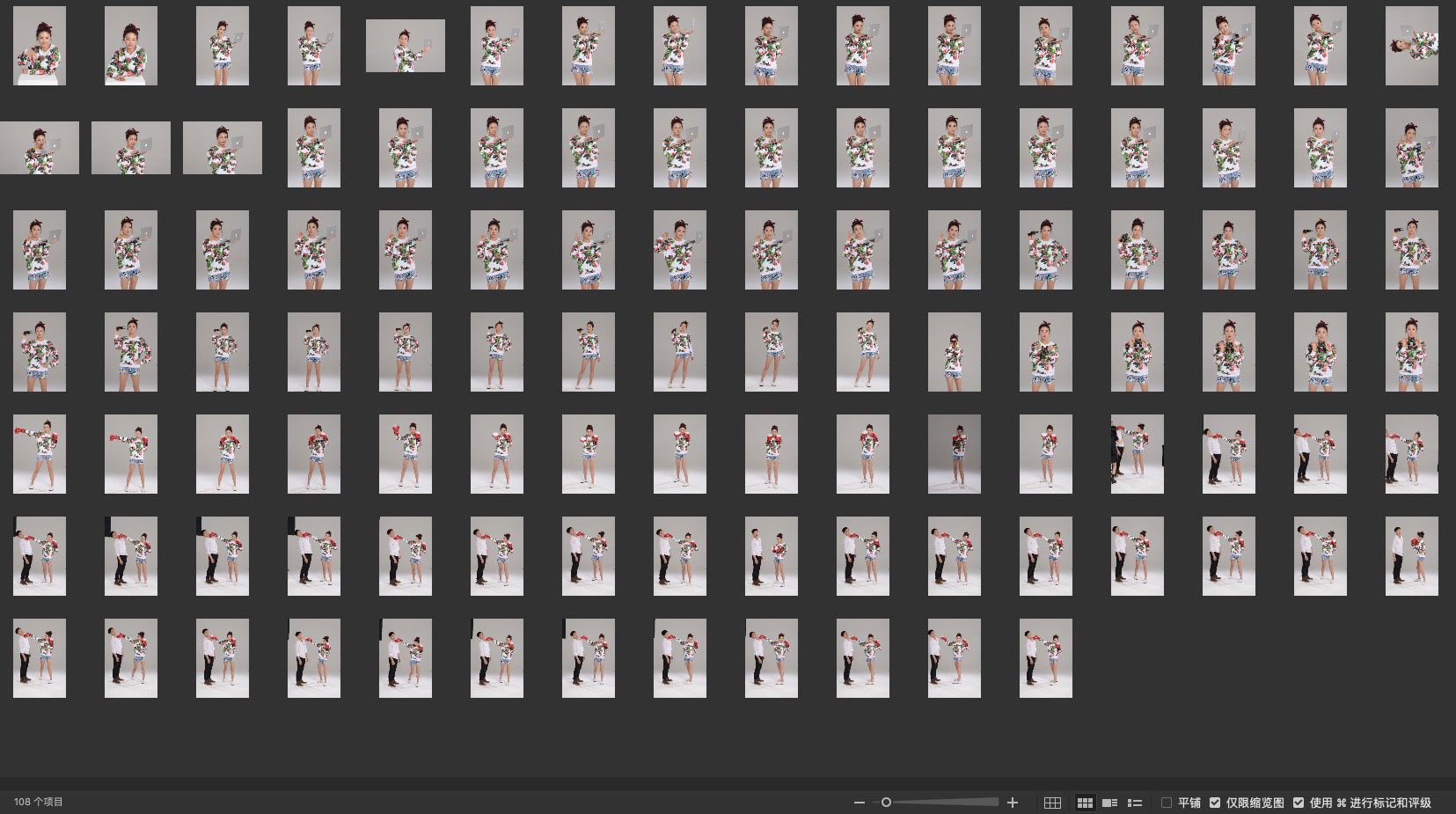Select the darker-background thumbnail in fifth row
Screen dimensions: 1456x814
(x=955, y=454)
